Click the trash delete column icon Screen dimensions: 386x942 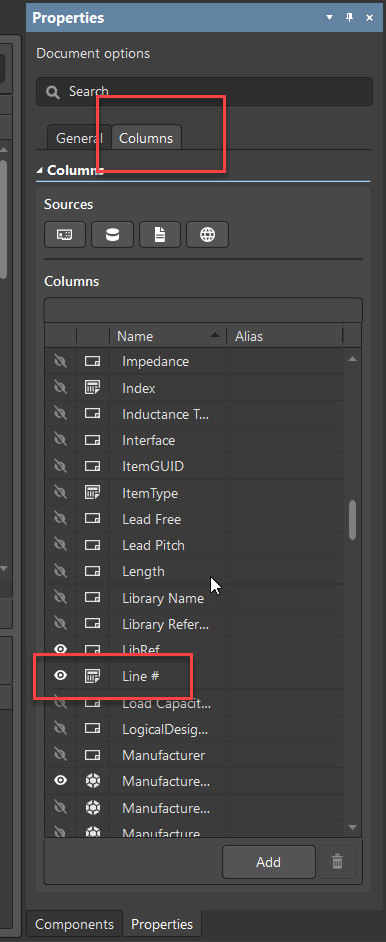click(337, 862)
